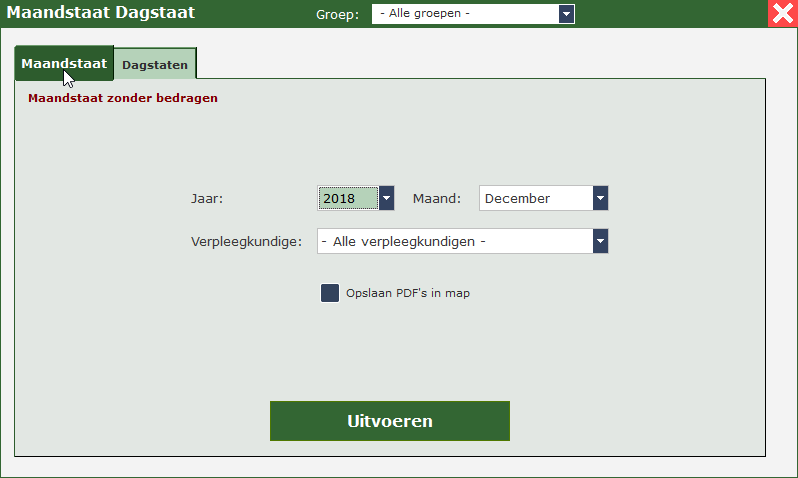Click the "Maand:" label

tap(437, 199)
